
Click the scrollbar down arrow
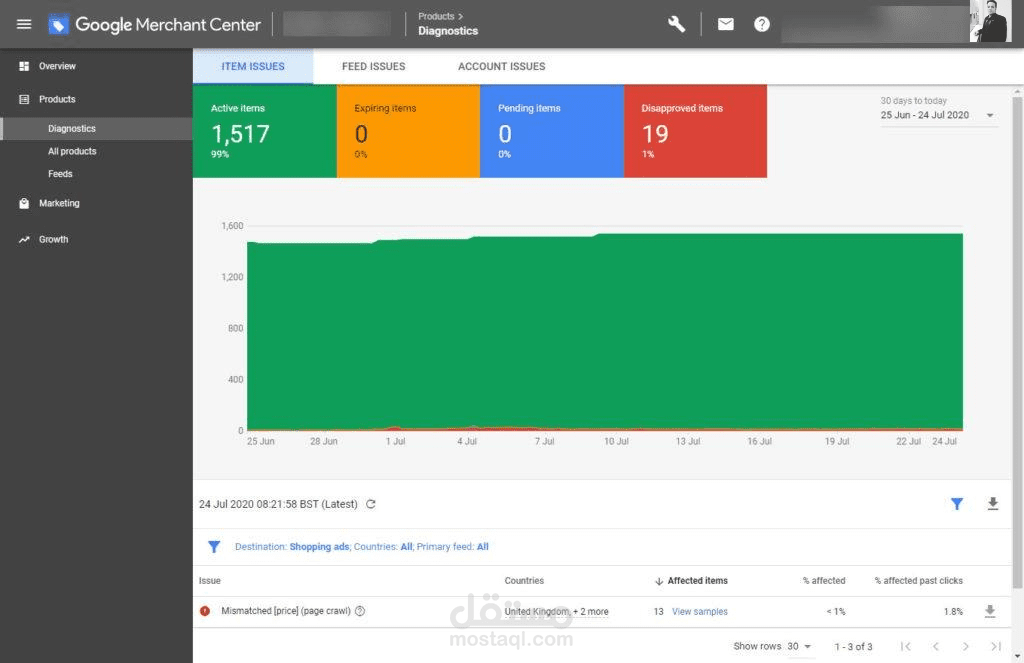1017,656
